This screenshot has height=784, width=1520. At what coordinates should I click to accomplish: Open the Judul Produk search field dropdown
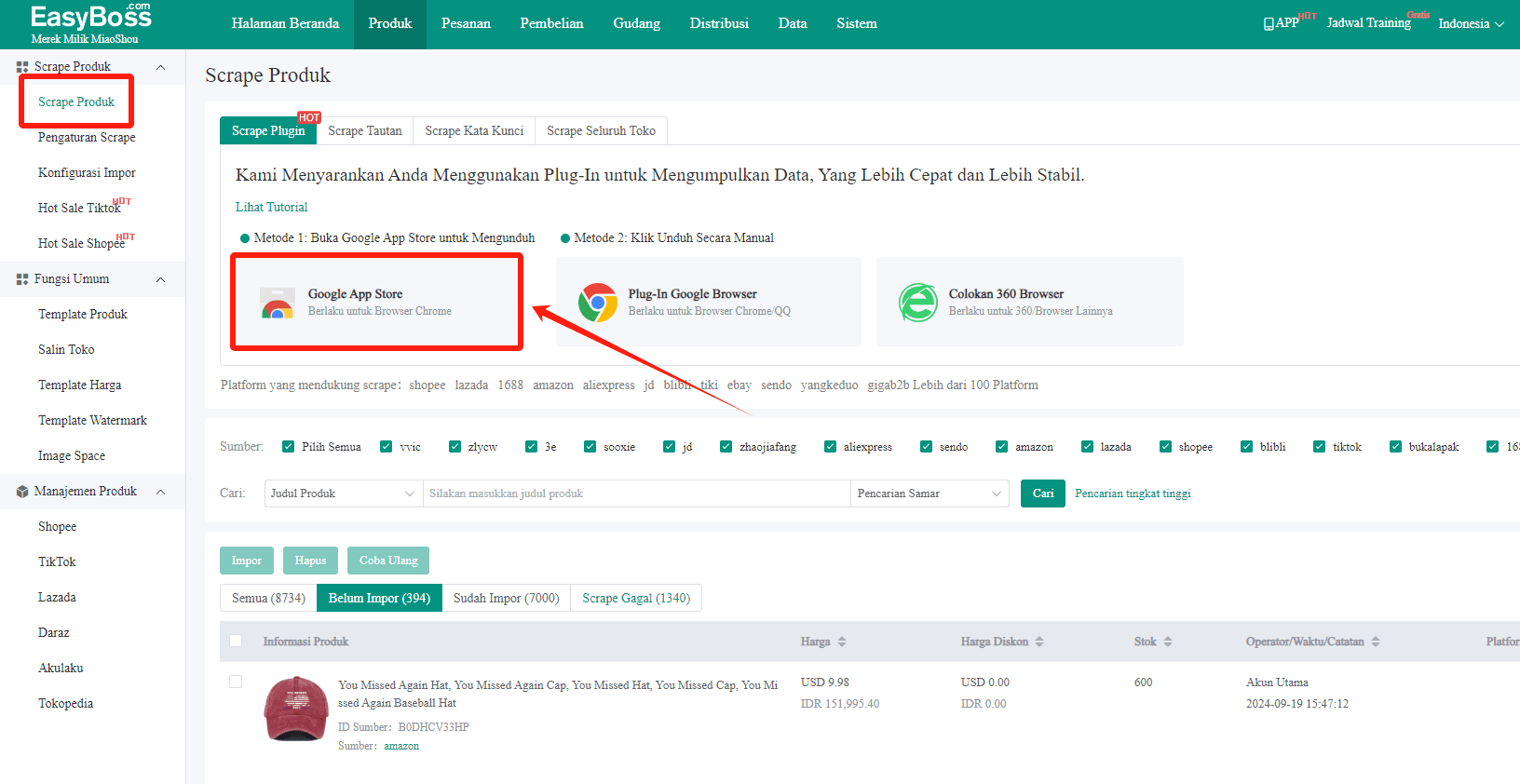343,493
